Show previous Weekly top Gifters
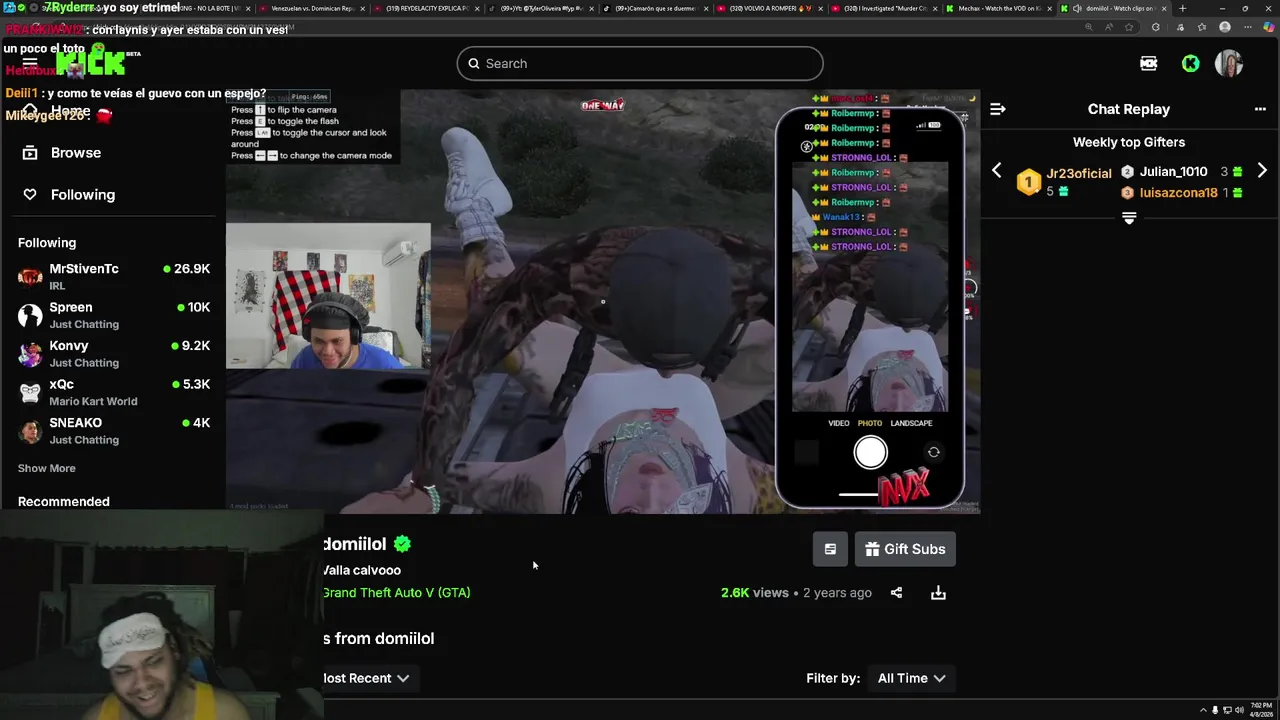This screenshot has width=1280, height=720. [996, 171]
